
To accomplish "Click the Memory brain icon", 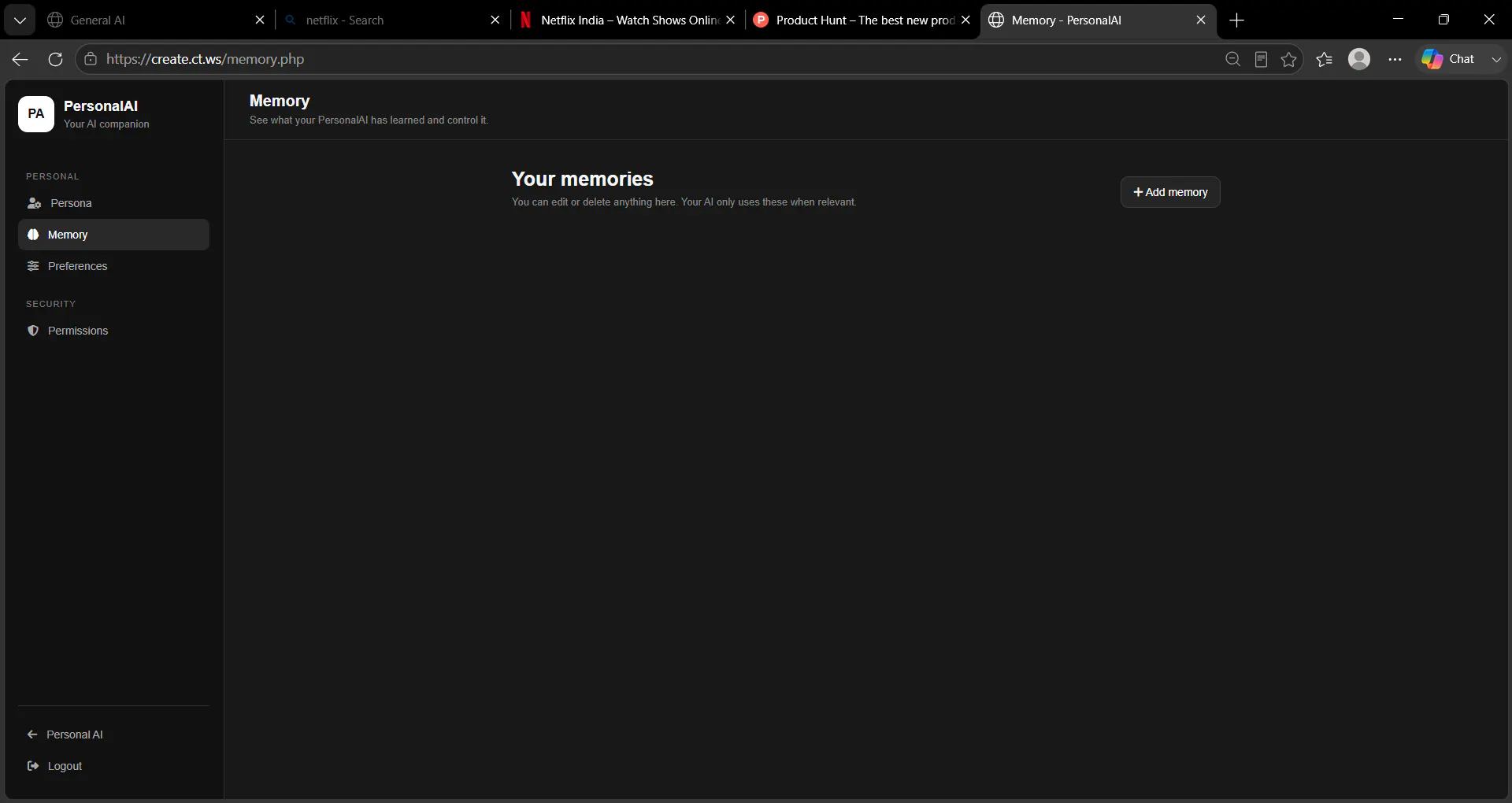I will click(33, 235).
